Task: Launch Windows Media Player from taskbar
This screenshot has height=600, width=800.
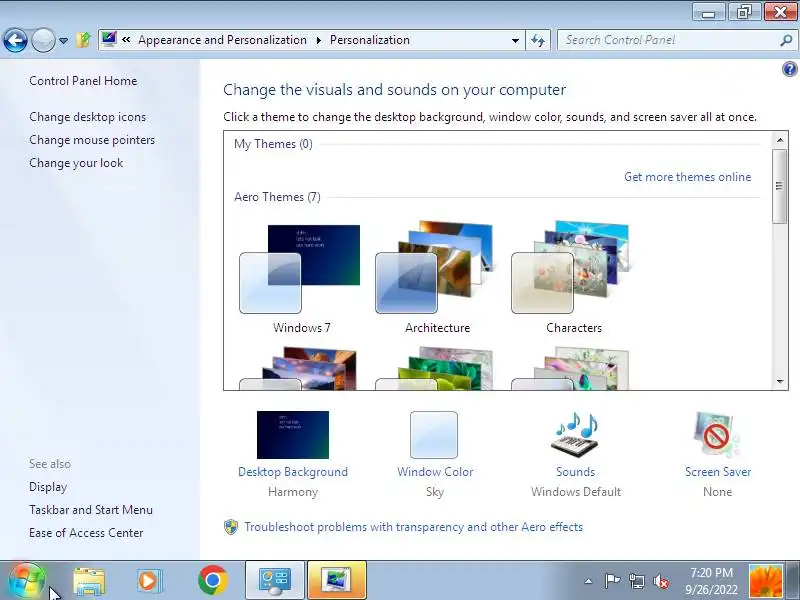Action: (x=149, y=581)
